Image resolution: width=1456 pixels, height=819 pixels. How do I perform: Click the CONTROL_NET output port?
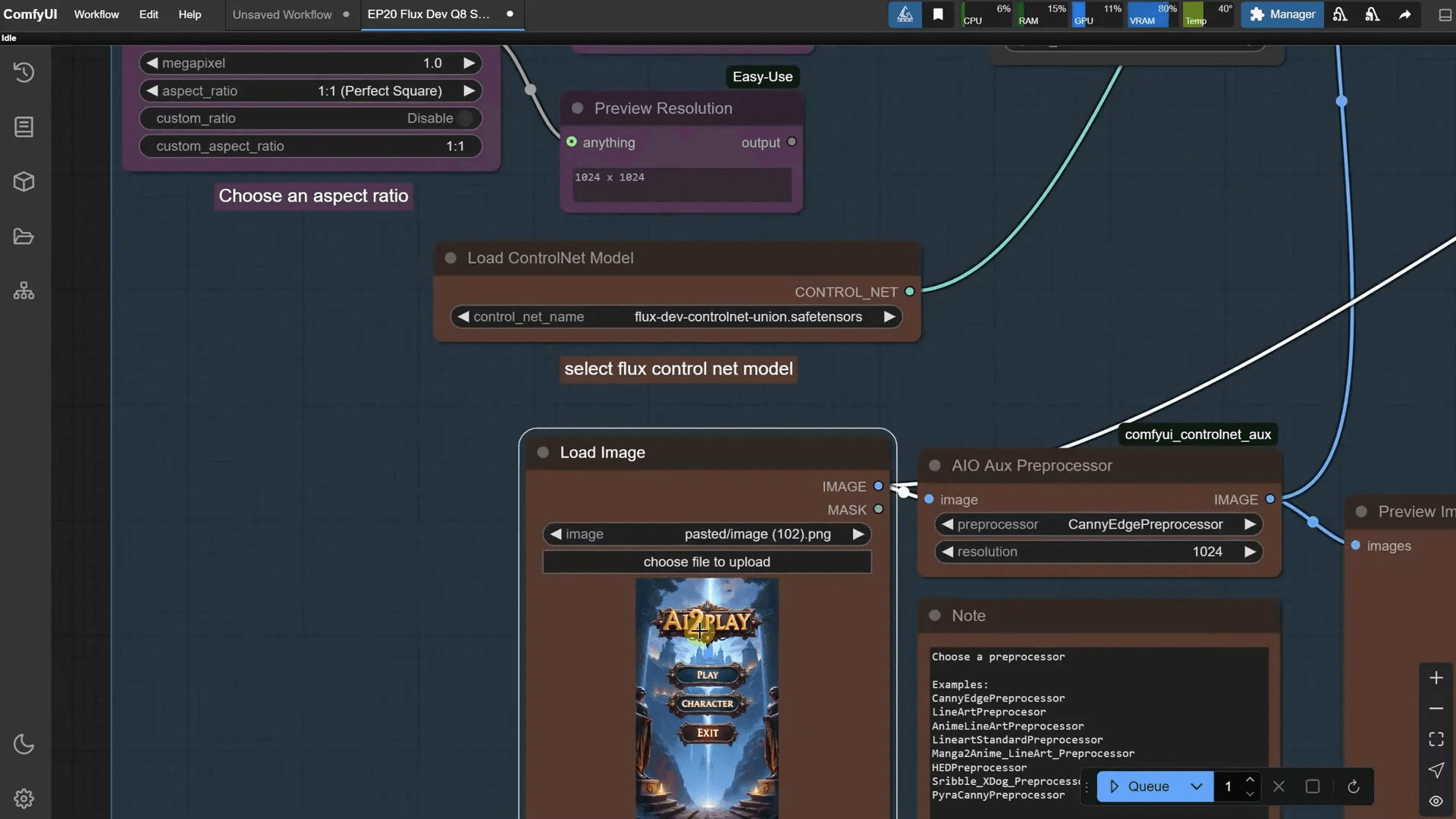pyautogui.click(x=909, y=292)
